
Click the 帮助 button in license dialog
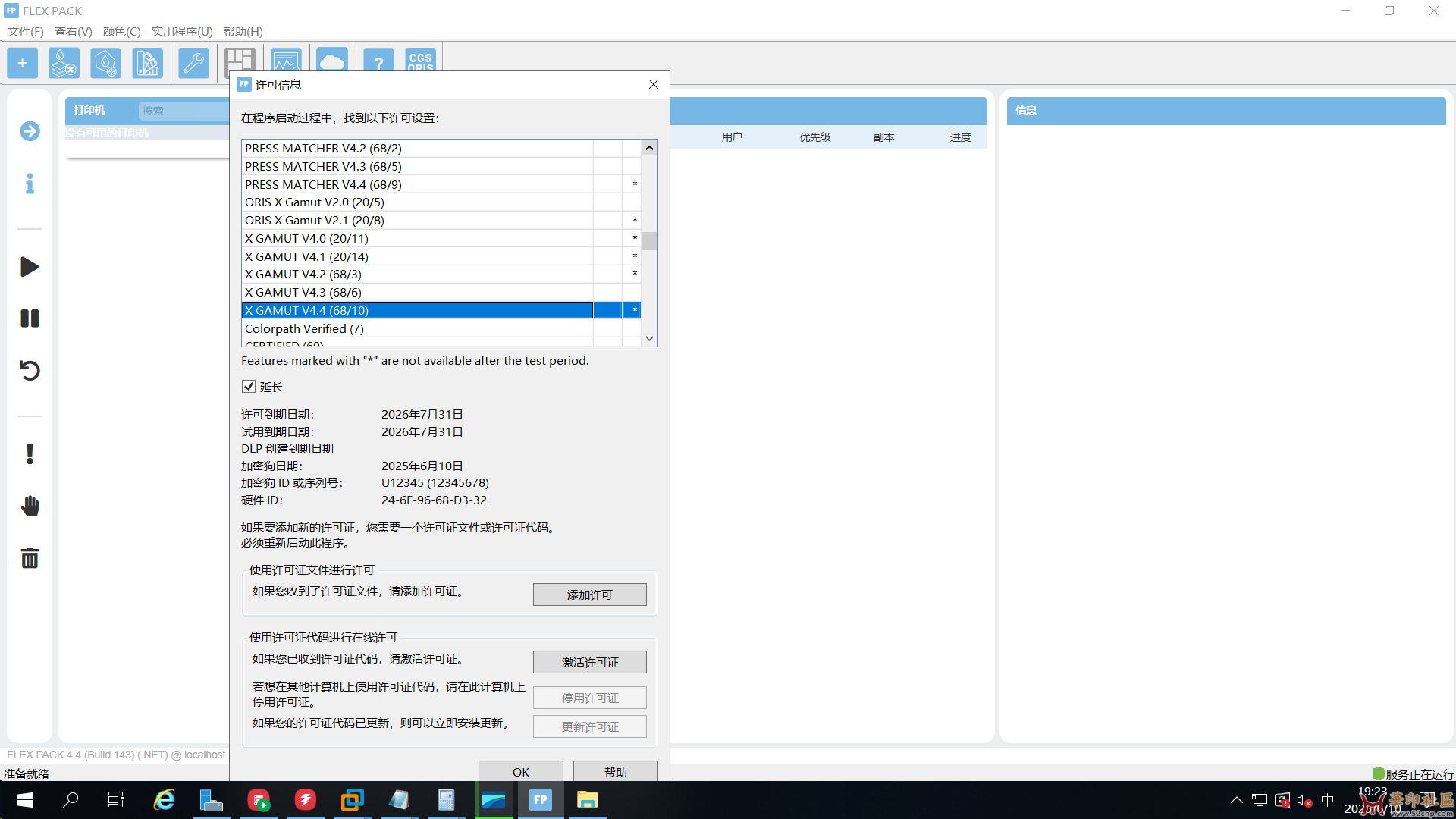(615, 771)
